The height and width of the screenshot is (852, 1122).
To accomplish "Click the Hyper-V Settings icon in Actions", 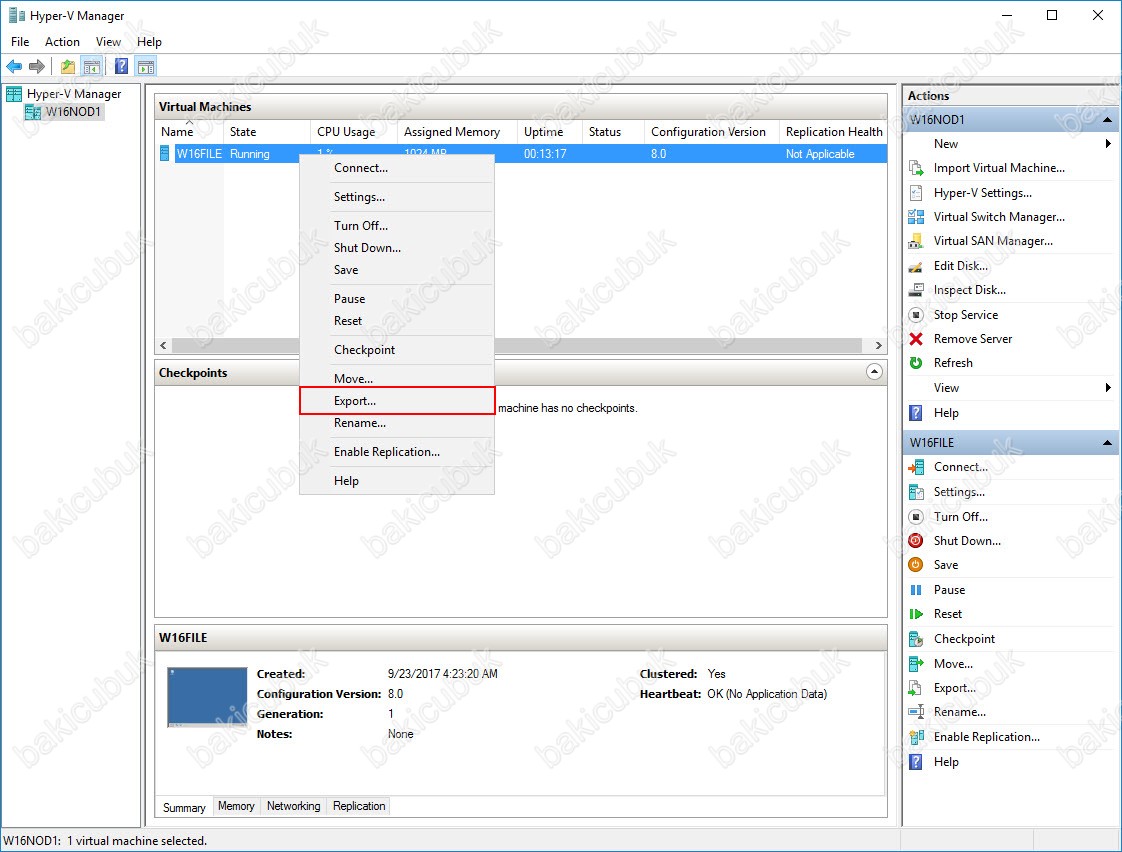I will pos(916,192).
